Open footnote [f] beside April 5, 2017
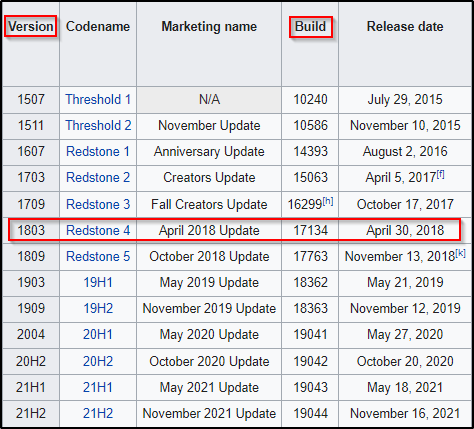Screen dimensions: 474x429 coord(440,174)
